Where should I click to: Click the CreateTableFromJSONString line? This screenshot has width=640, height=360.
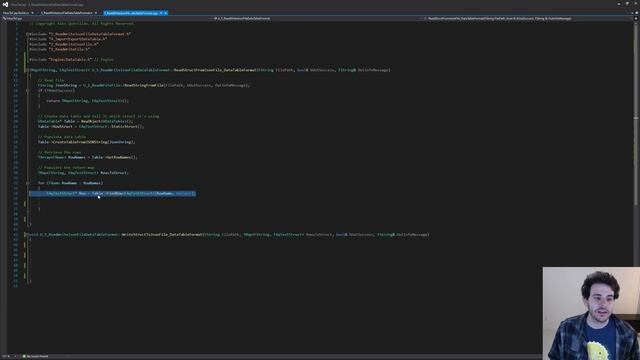[86, 142]
